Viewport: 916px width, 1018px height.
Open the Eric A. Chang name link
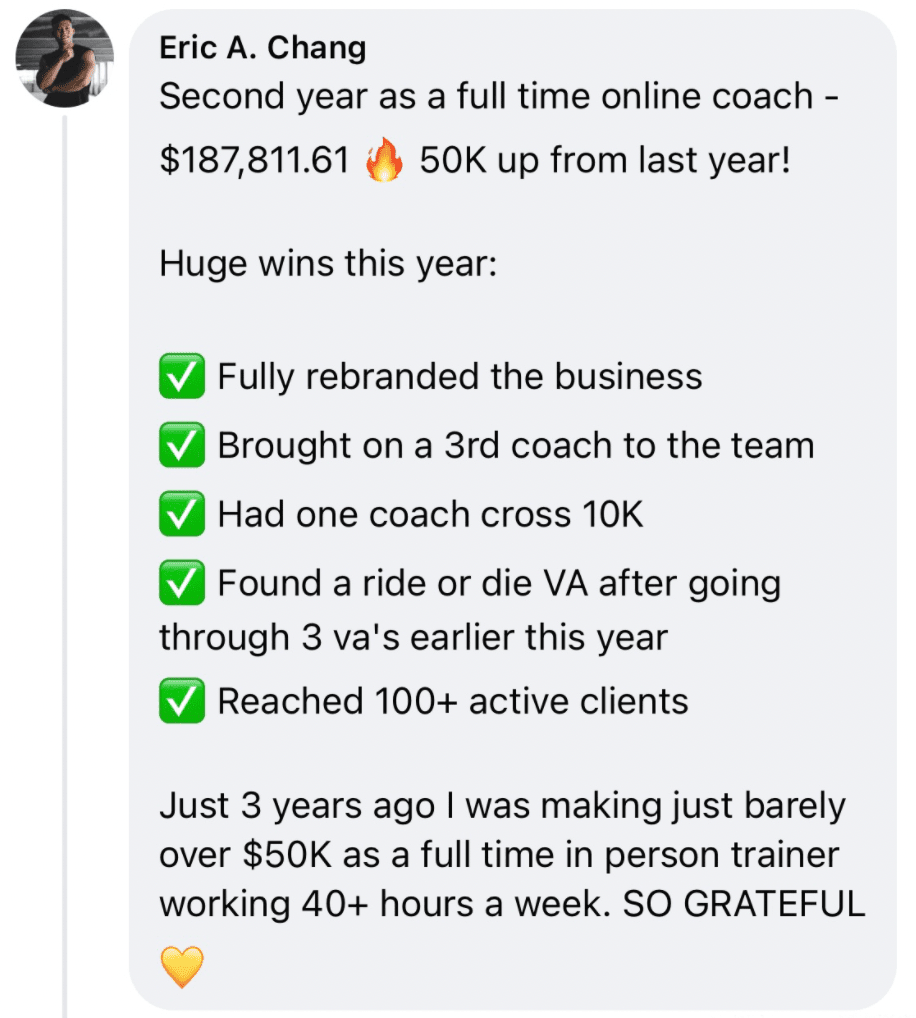tap(263, 47)
